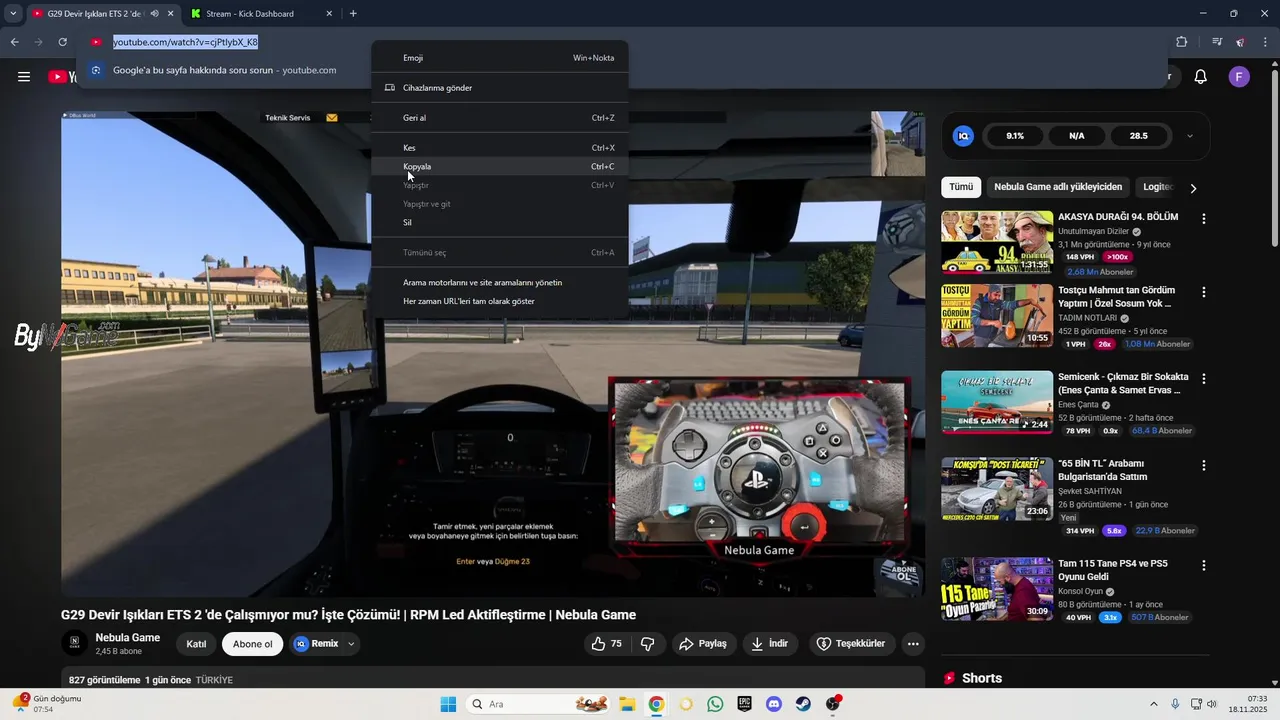
Task: Reload the page with the refresh icon
Action: pyautogui.click(x=62, y=42)
